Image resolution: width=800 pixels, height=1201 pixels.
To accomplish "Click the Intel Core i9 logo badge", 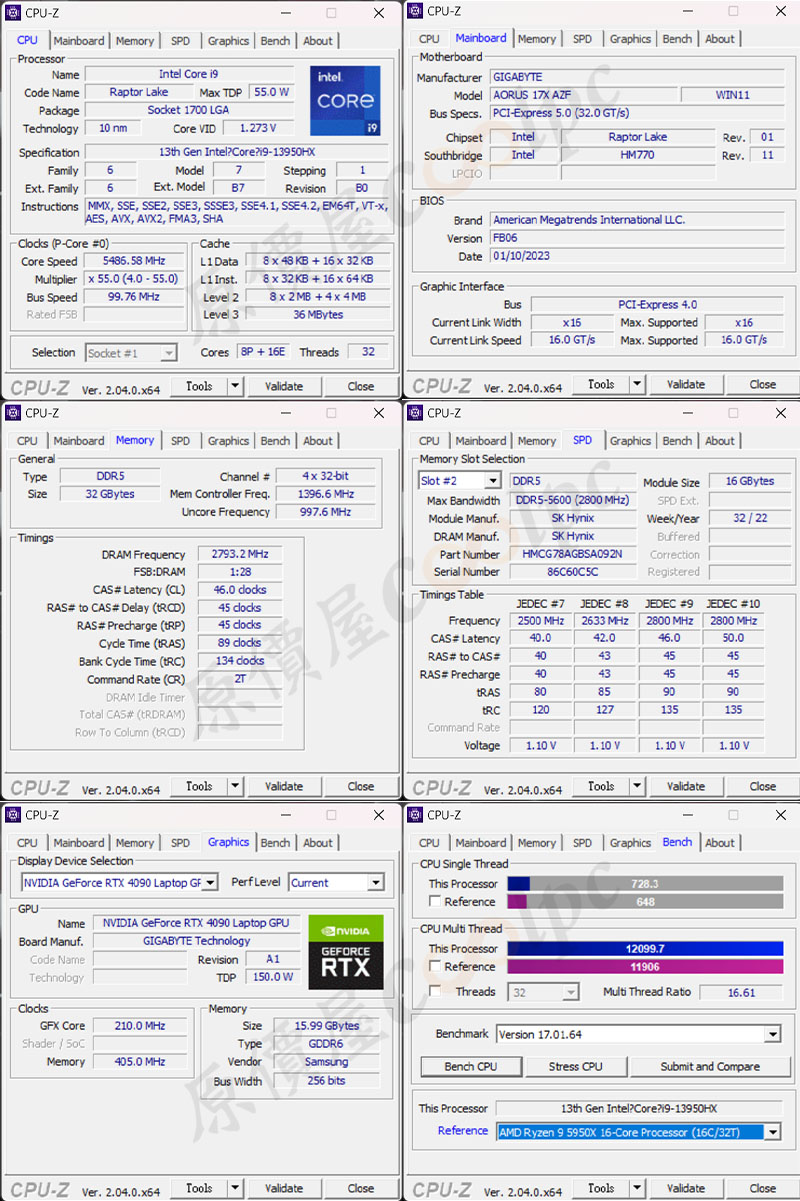I will [x=345, y=101].
